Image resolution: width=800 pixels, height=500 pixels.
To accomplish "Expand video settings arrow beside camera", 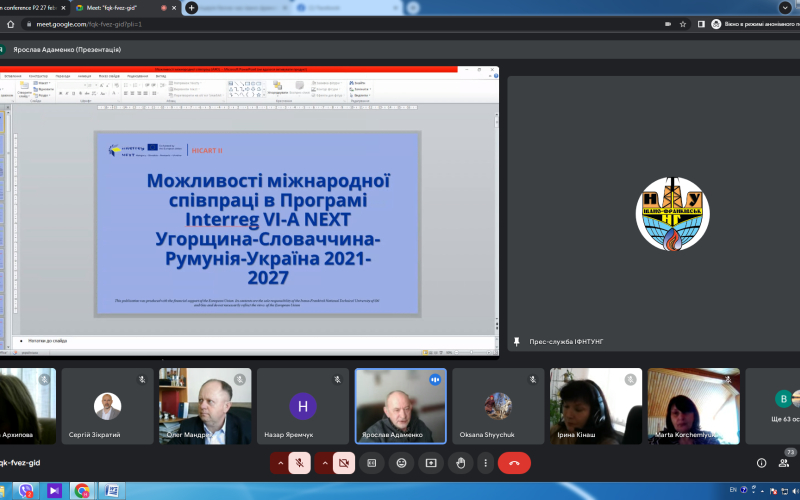I will [324, 463].
